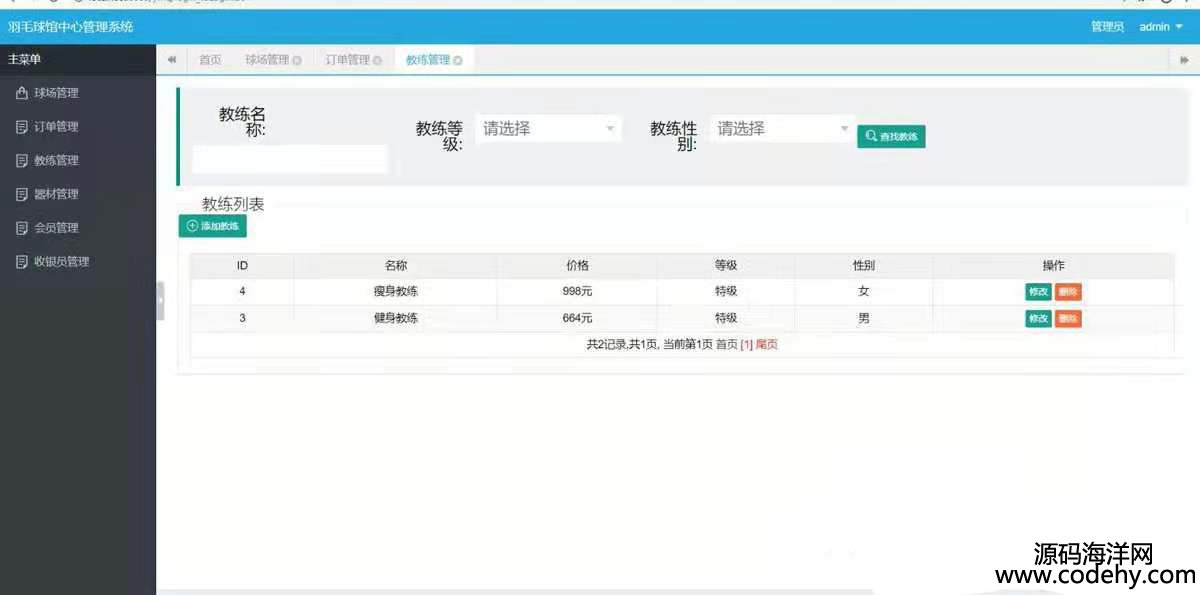
Task: Click the tab scroll-right double arrow
Action: pyautogui.click(x=1184, y=60)
